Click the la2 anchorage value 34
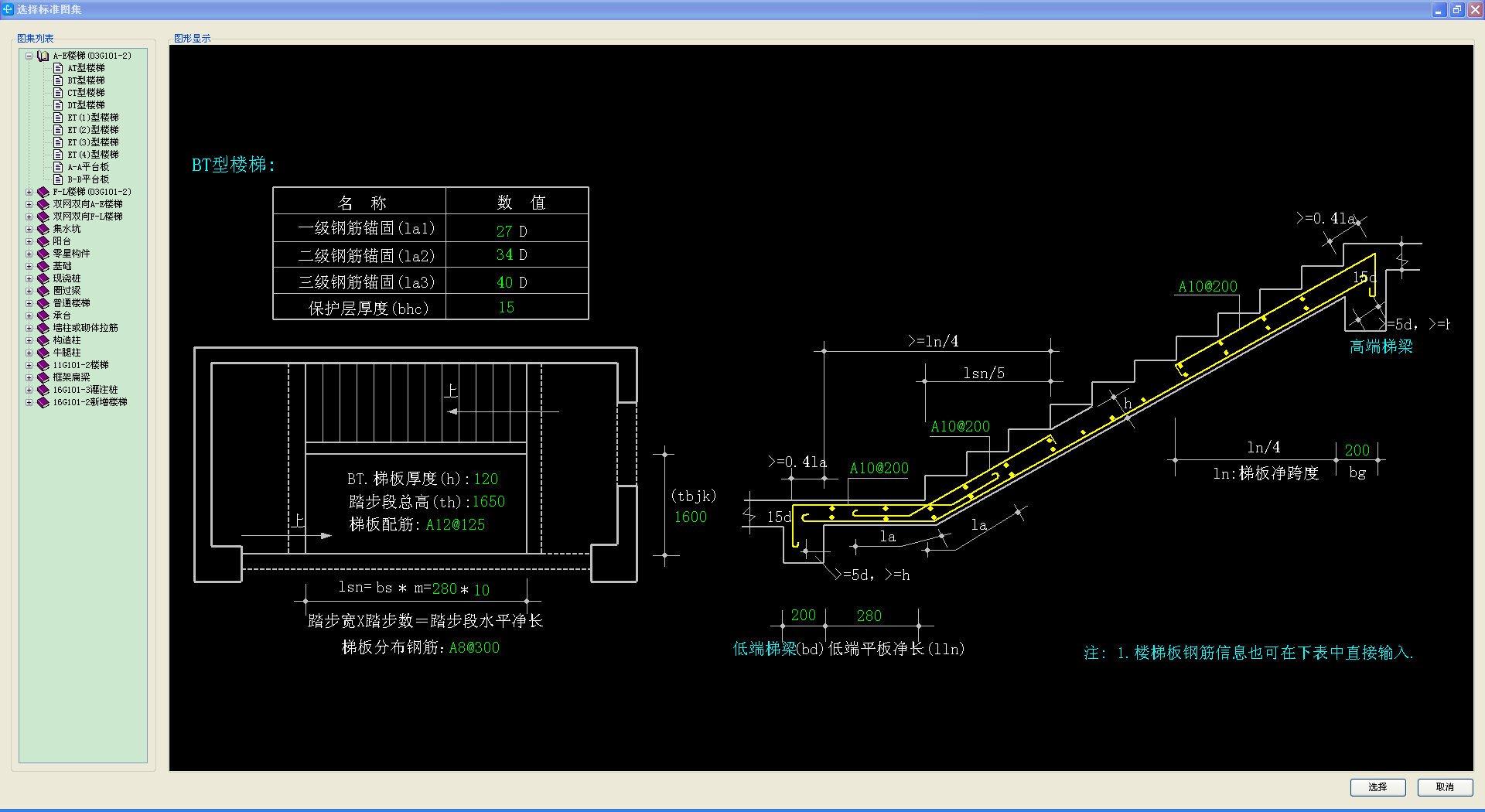Image resolution: width=1485 pixels, height=812 pixels. point(504,254)
